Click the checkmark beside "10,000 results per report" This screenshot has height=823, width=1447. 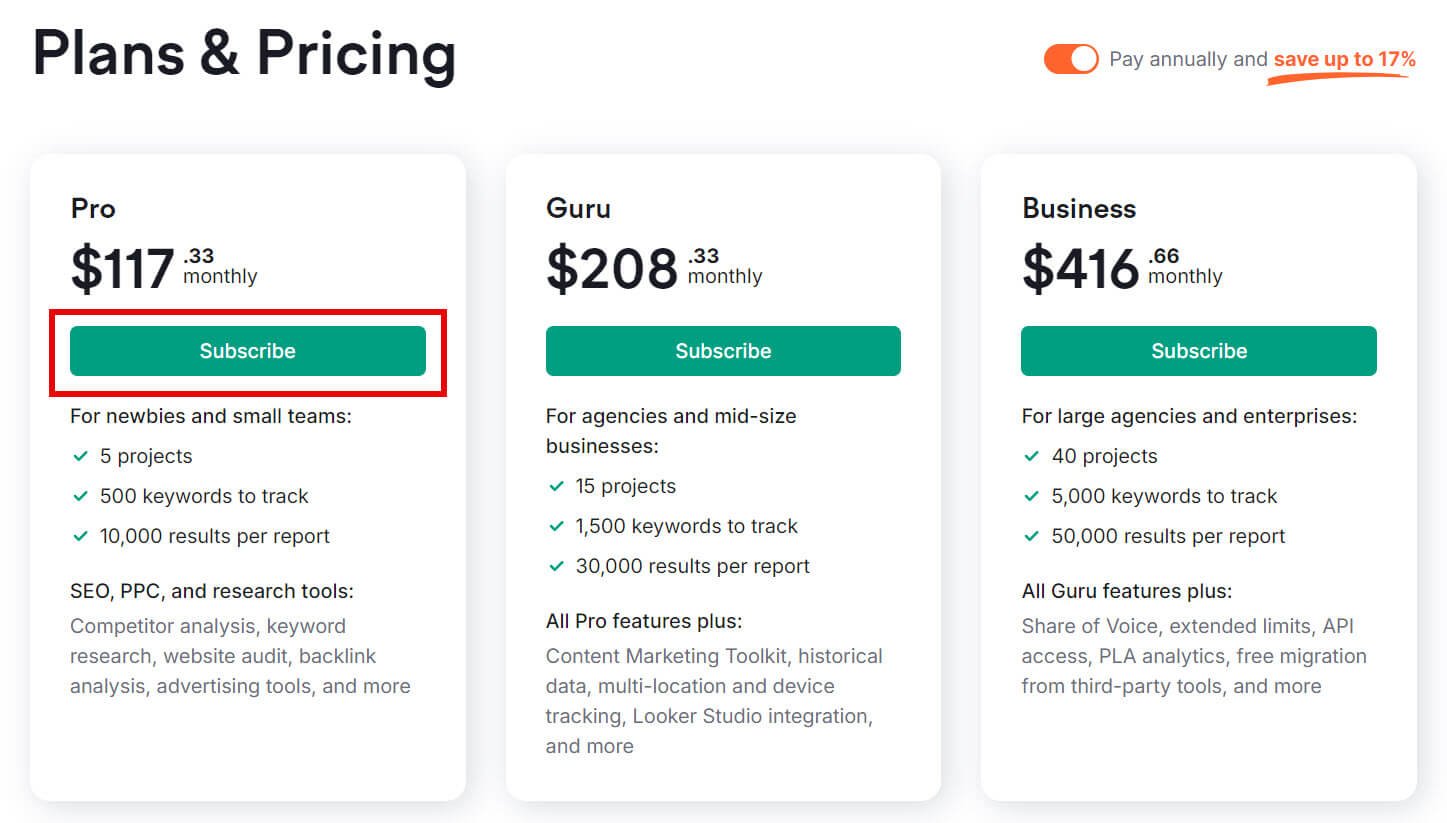coord(81,536)
